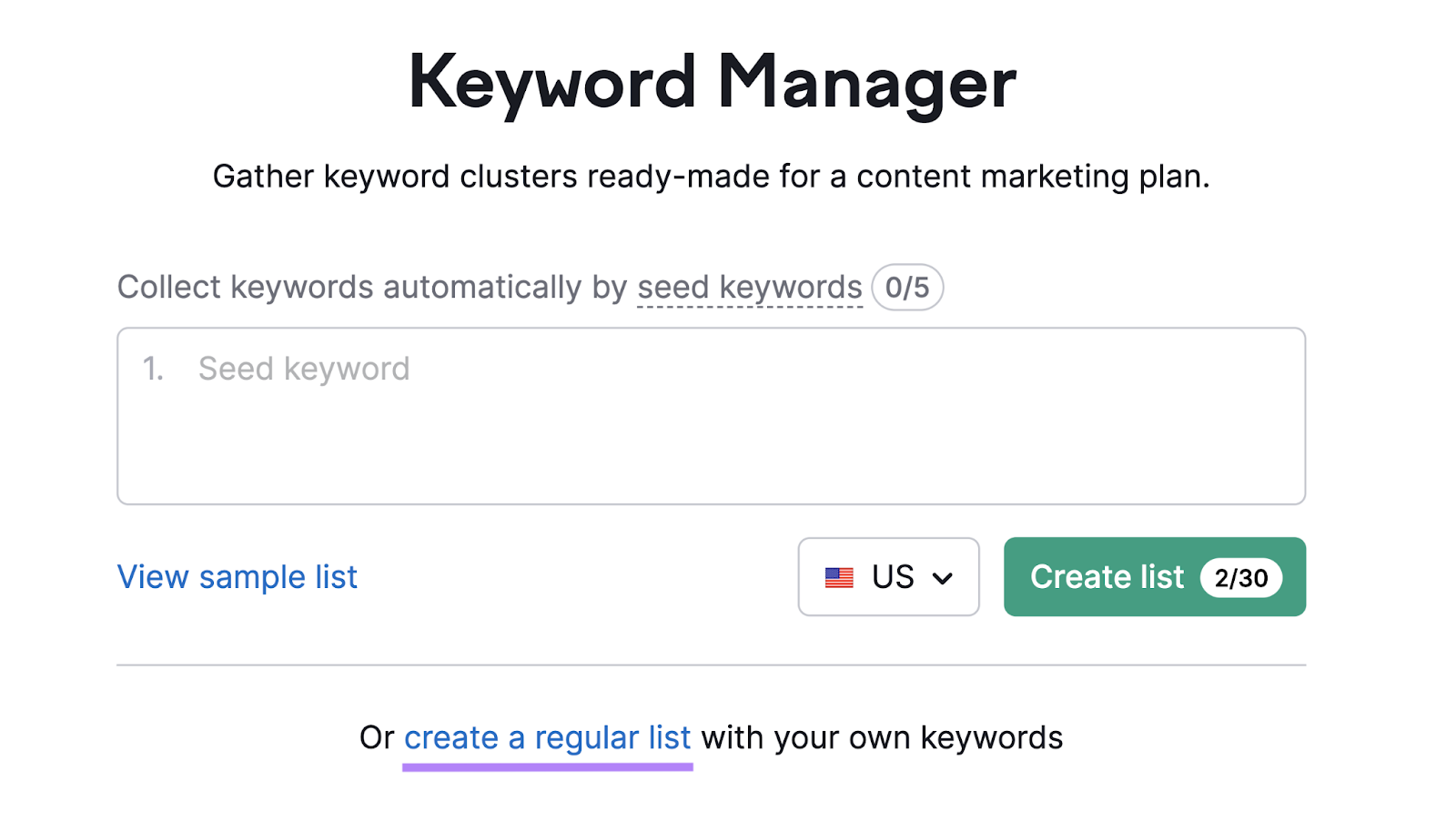
Task: Click the 2/30 list limit badge
Action: (1241, 577)
